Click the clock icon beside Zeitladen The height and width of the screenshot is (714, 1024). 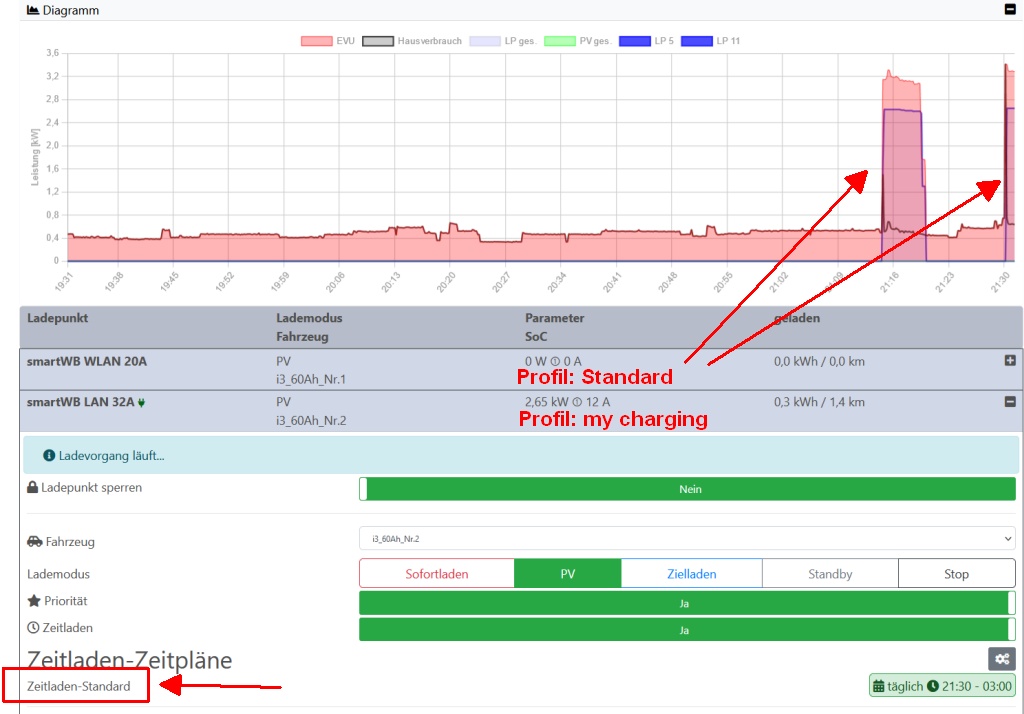33,627
